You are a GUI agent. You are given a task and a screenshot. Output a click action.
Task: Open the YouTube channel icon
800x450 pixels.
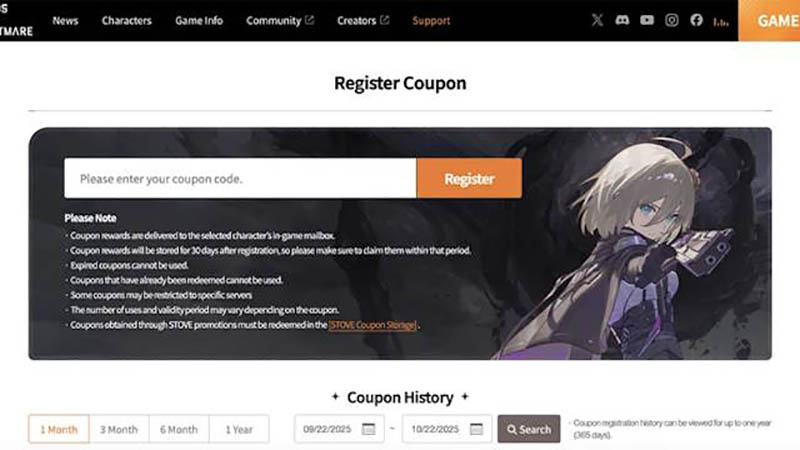pos(647,20)
